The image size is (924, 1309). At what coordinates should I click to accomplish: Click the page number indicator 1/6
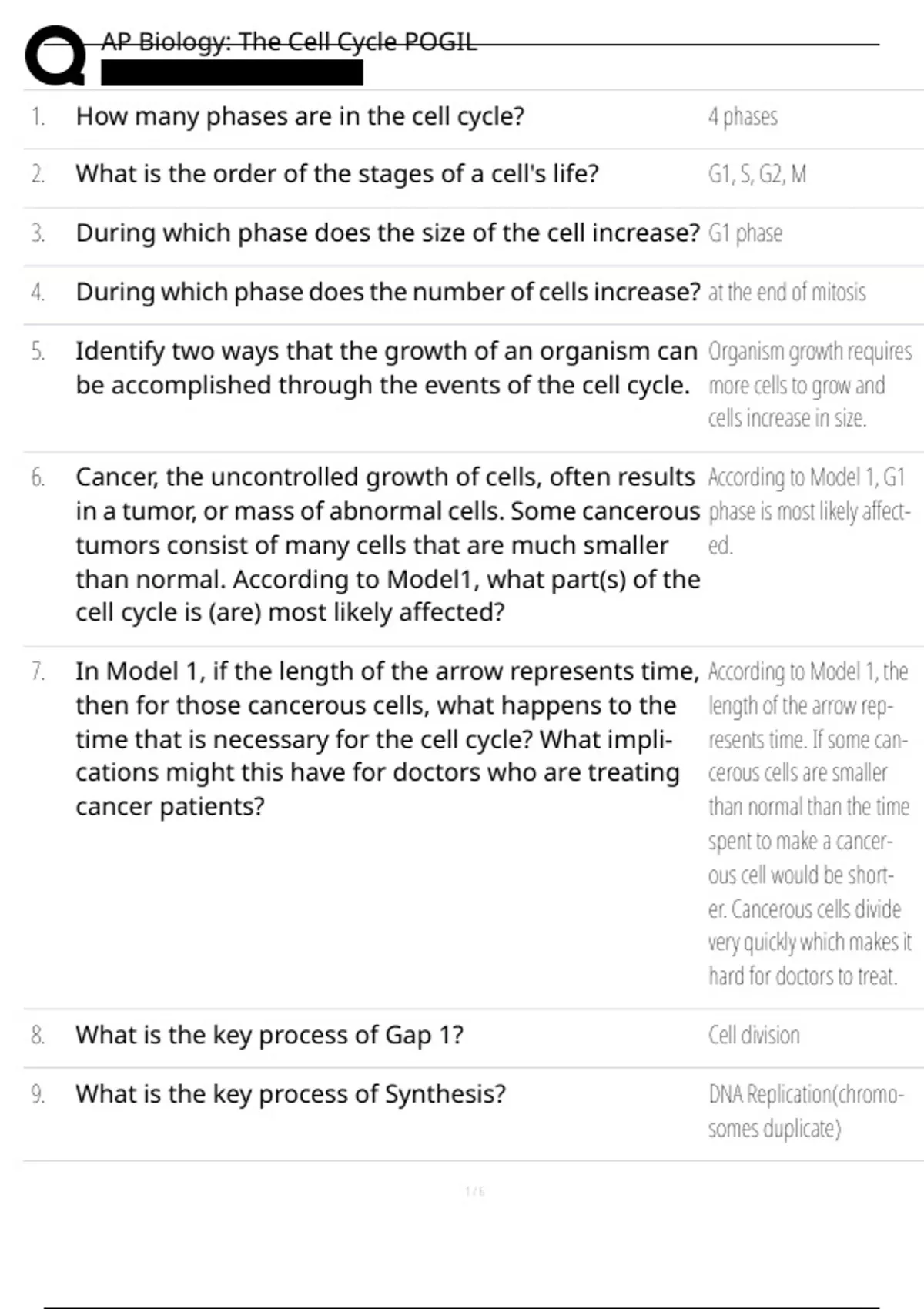pyautogui.click(x=474, y=1192)
